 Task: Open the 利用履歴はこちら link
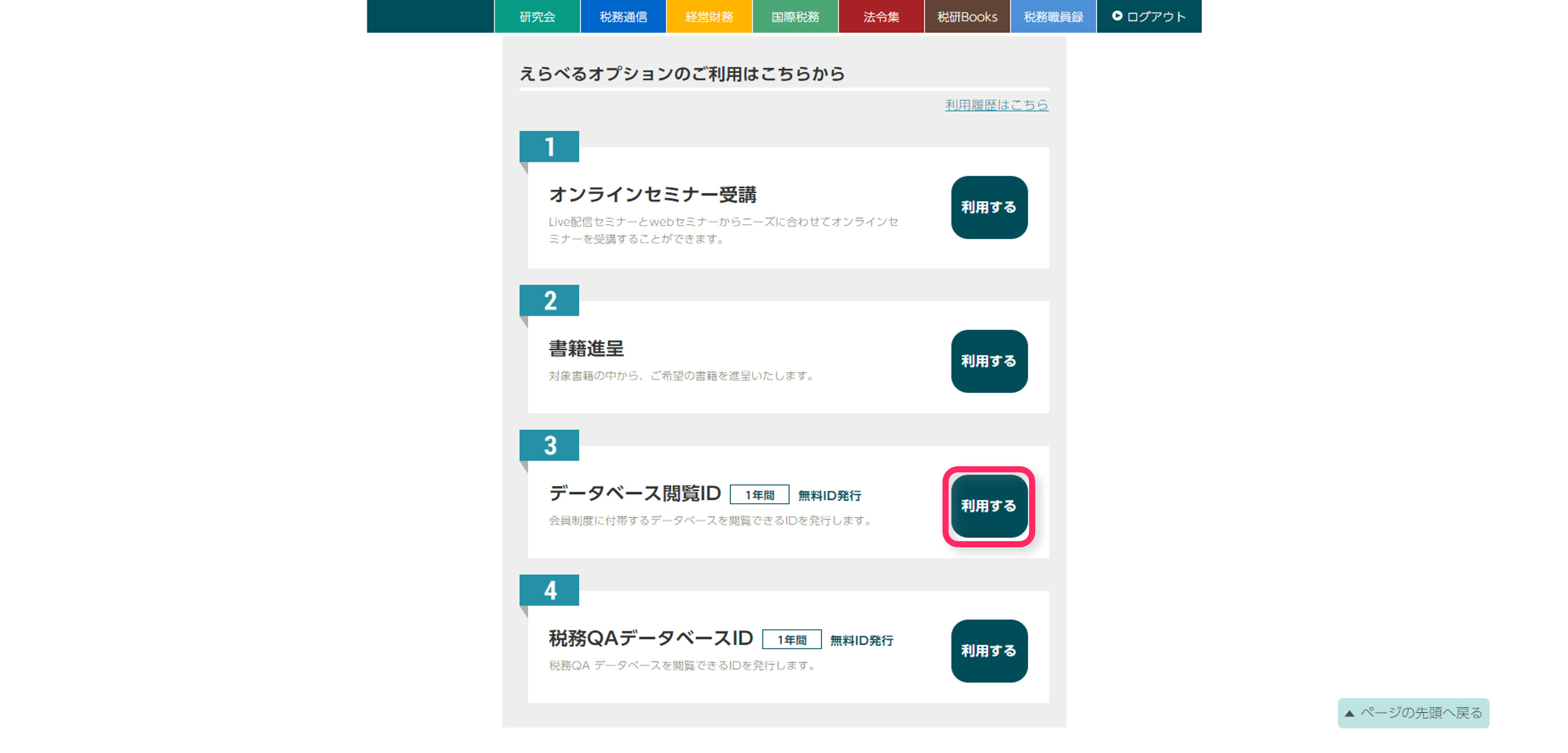(x=997, y=105)
